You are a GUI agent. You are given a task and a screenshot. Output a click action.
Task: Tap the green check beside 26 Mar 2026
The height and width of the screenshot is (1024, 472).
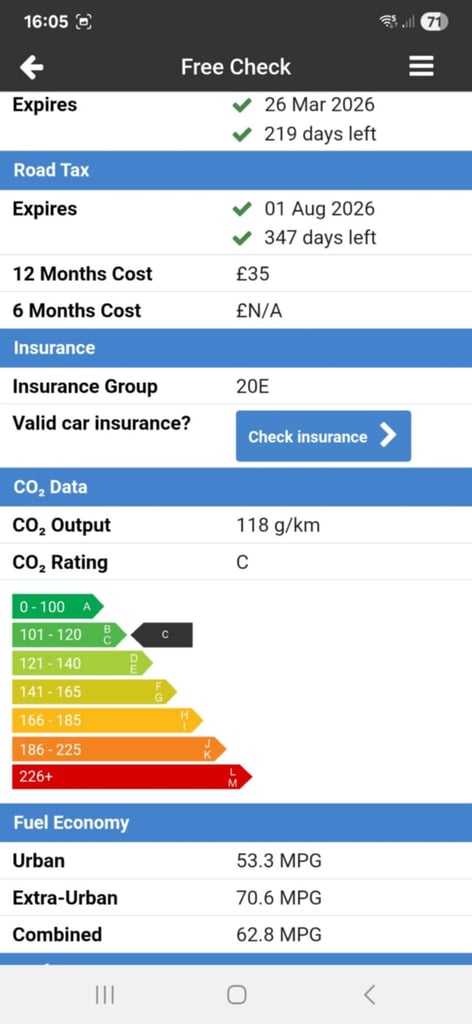pyautogui.click(x=242, y=105)
